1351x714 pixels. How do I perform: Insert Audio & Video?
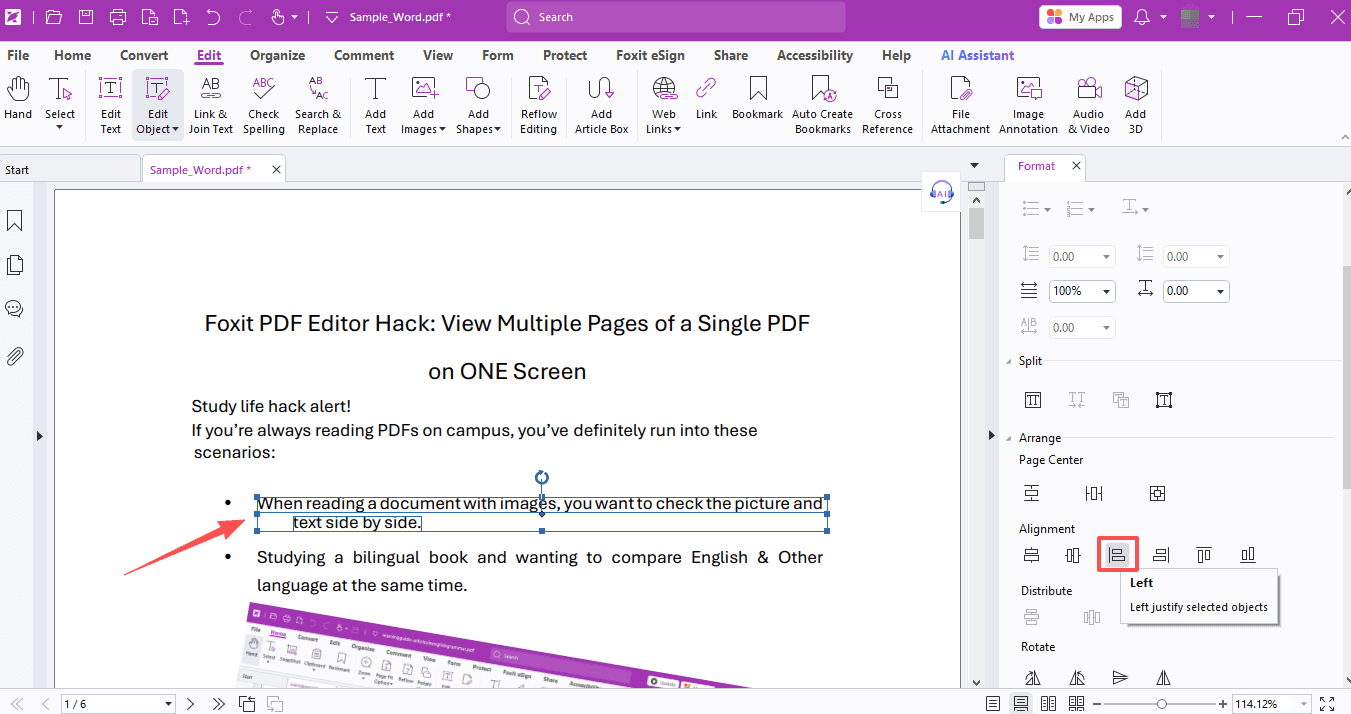[1089, 104]
